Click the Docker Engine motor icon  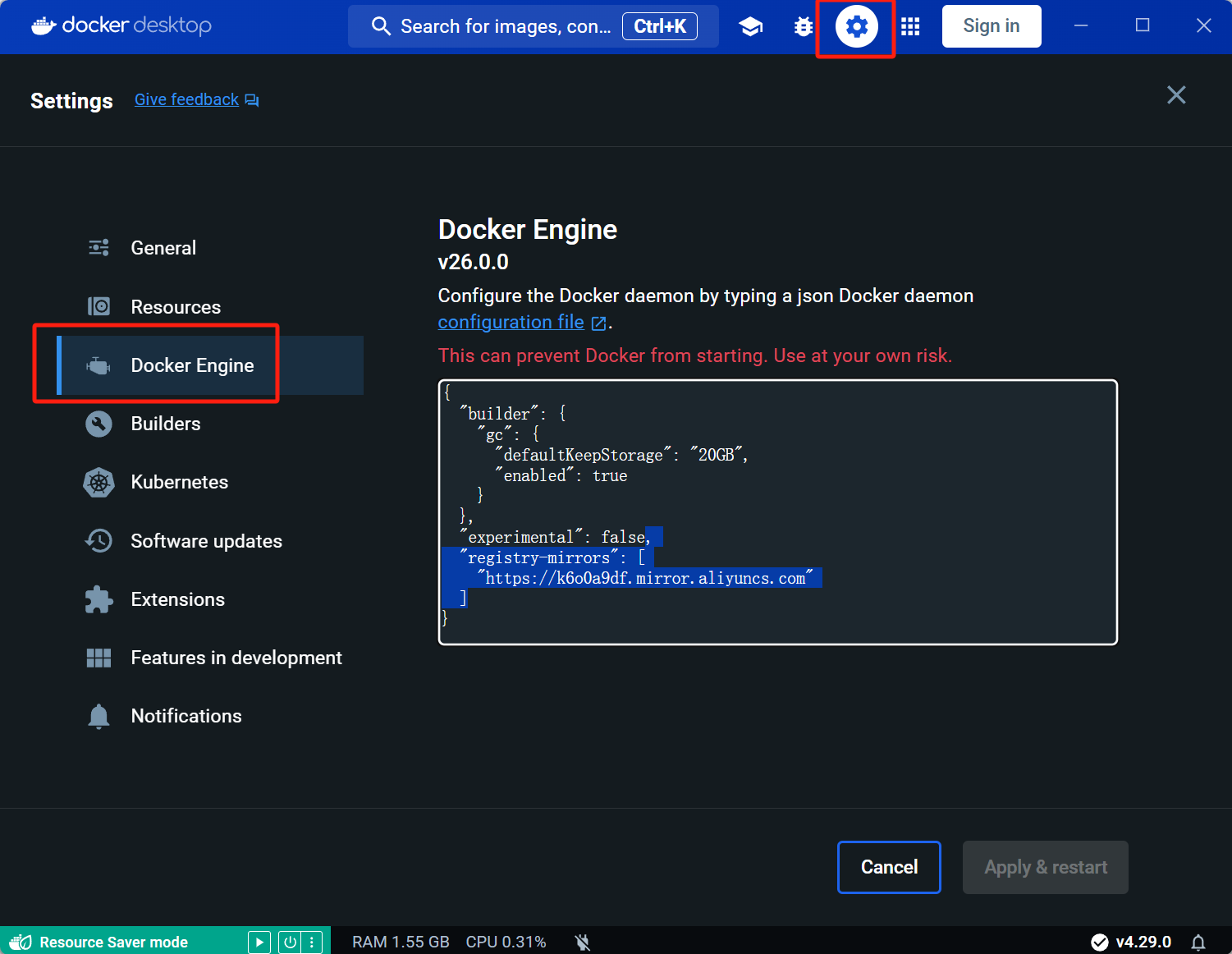click(98, 365)
